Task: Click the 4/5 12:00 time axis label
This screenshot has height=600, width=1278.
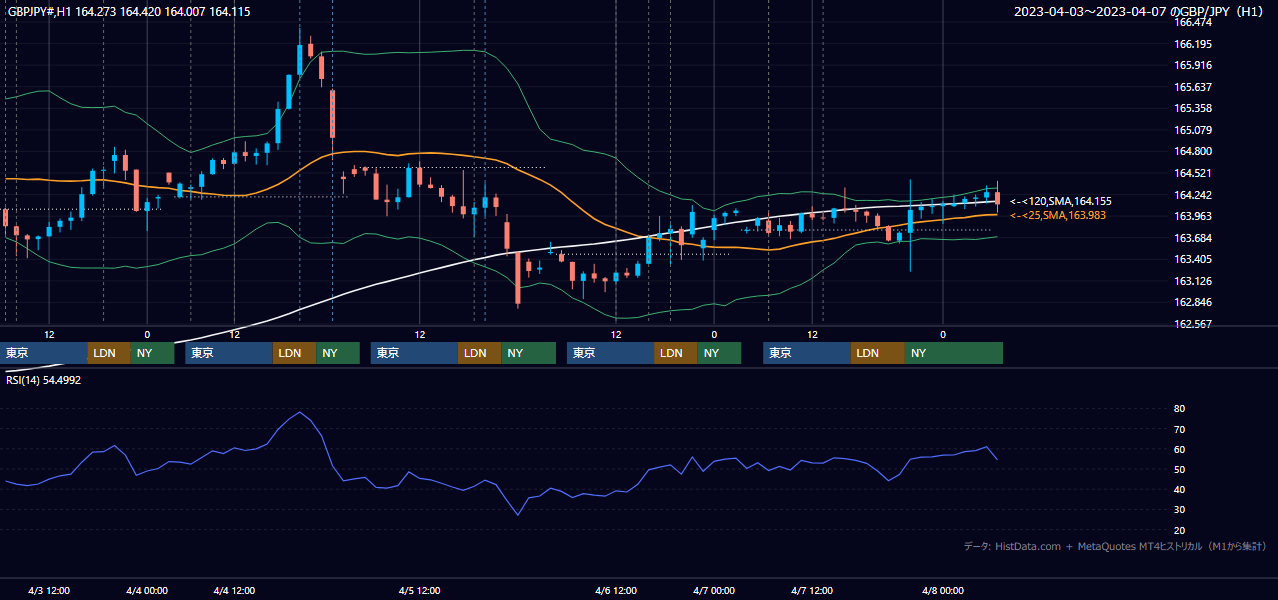Action: click(x=420, y=591)
